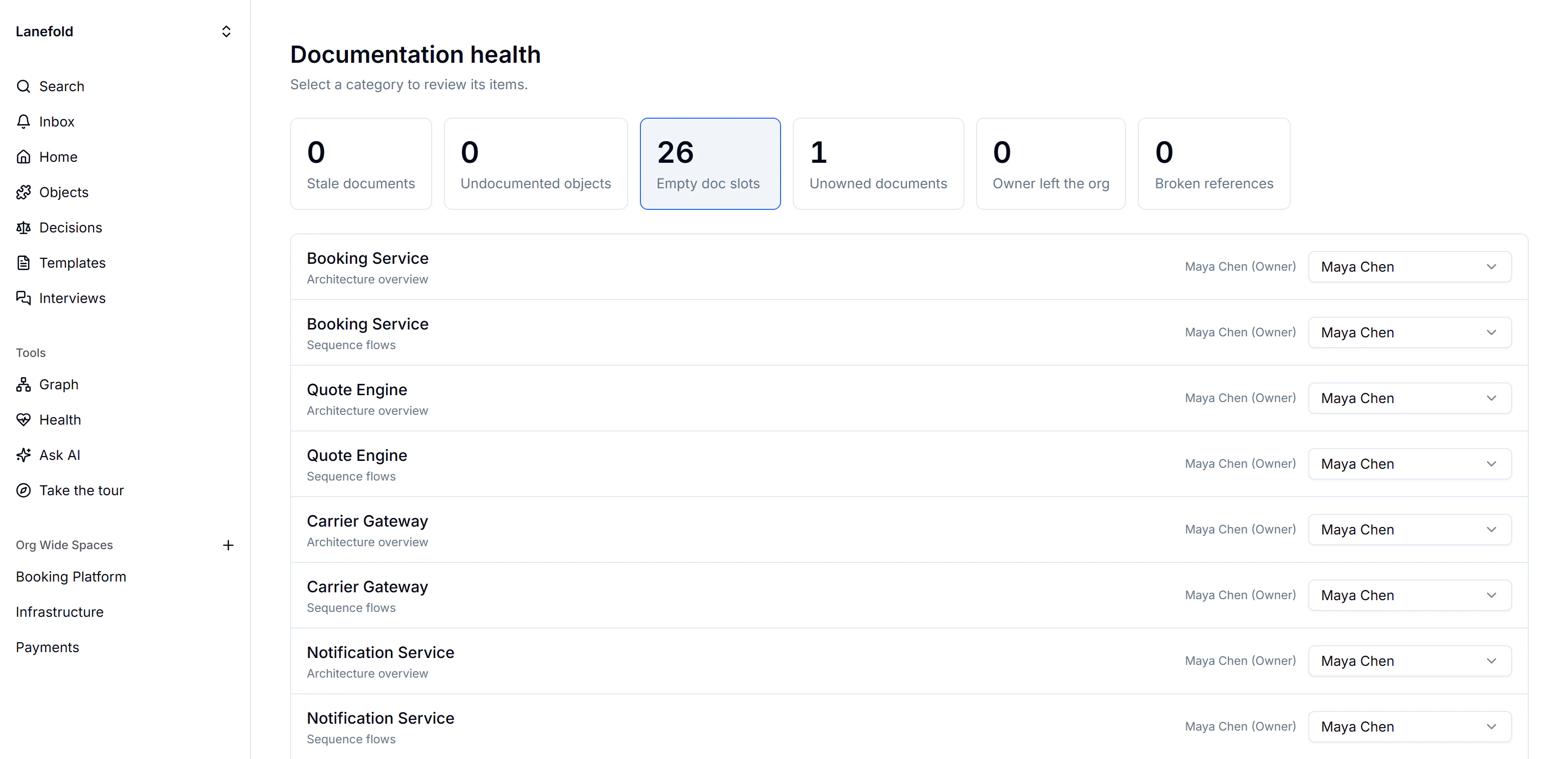This screenshot has height=759, width=1568.
Task: Click the Graph network icon
Action: coord(23,385)
